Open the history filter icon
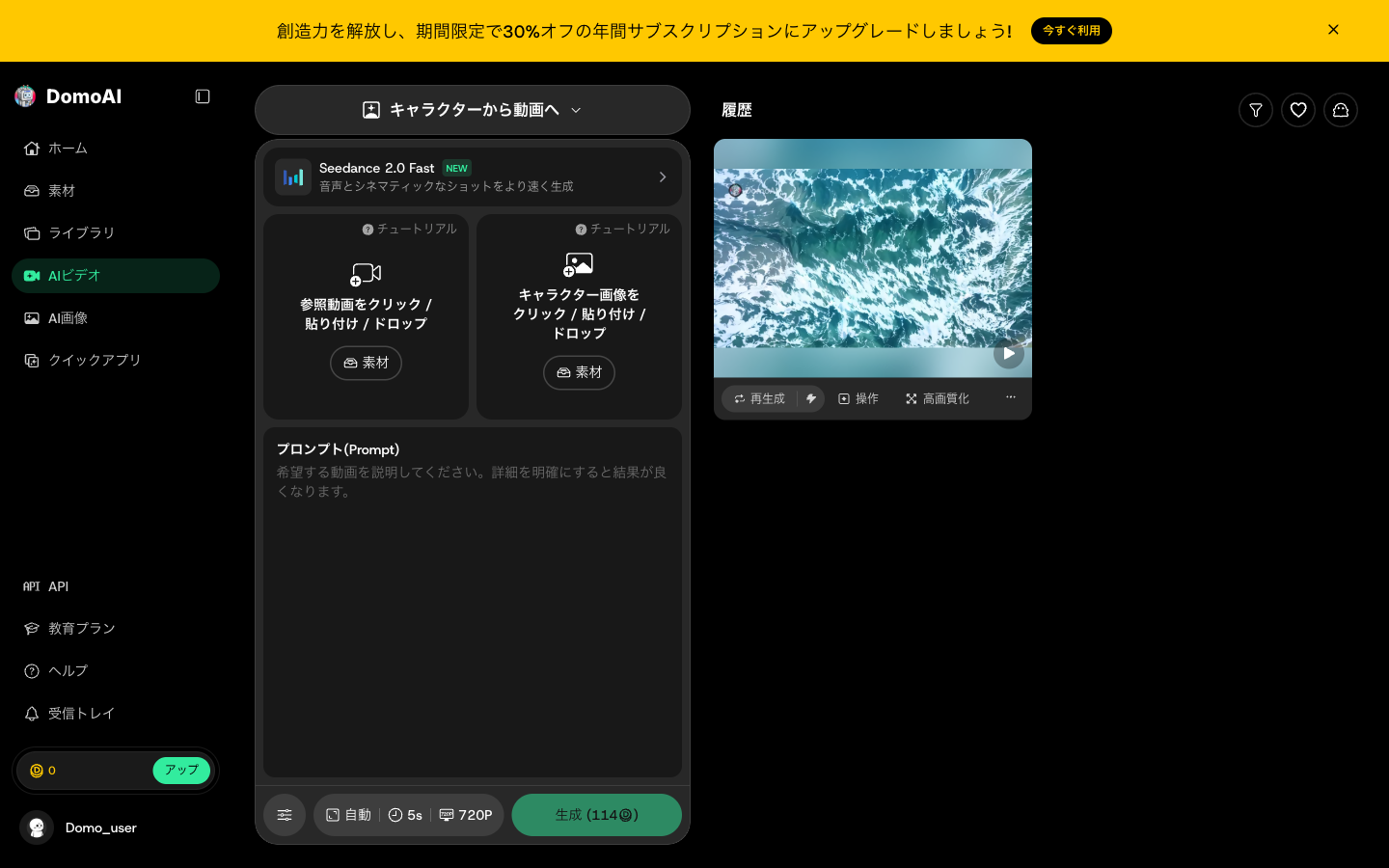Image resolution: width=1389 pixels, height=868 pixels. coord(1256,110)
